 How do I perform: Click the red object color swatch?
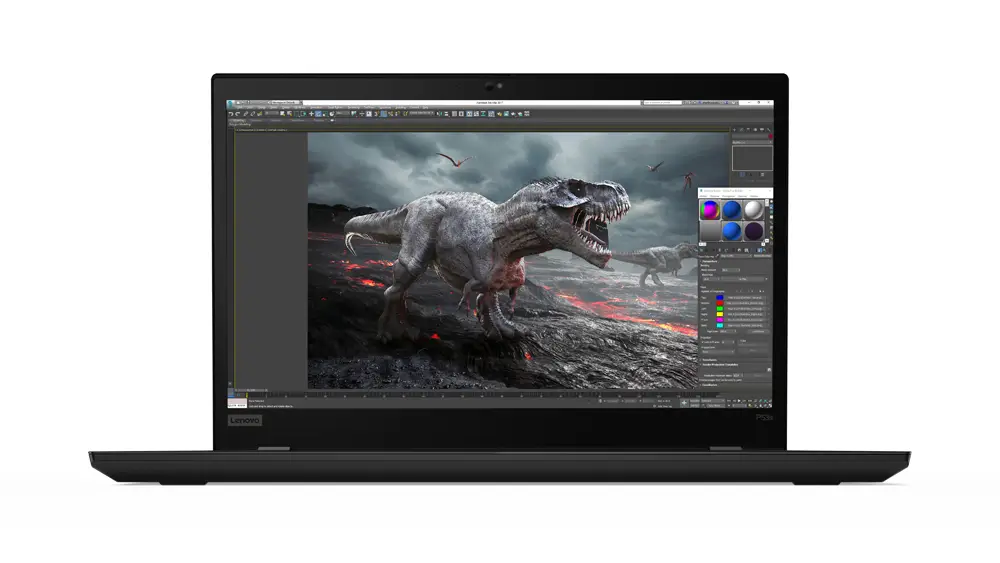pyautogui.click(x=770, y=136)
